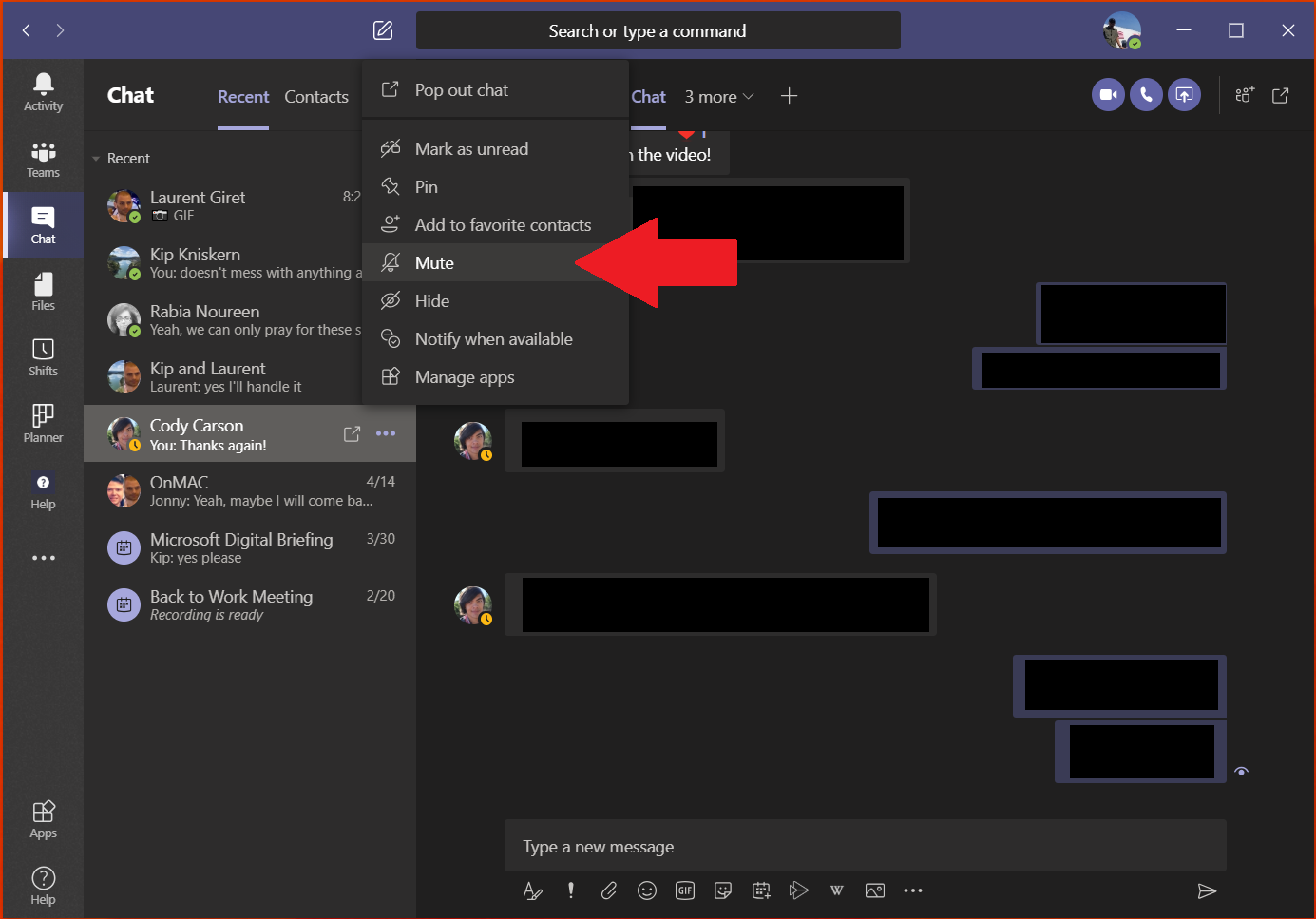View the seen-by eye indicator

pos(1242,771)
